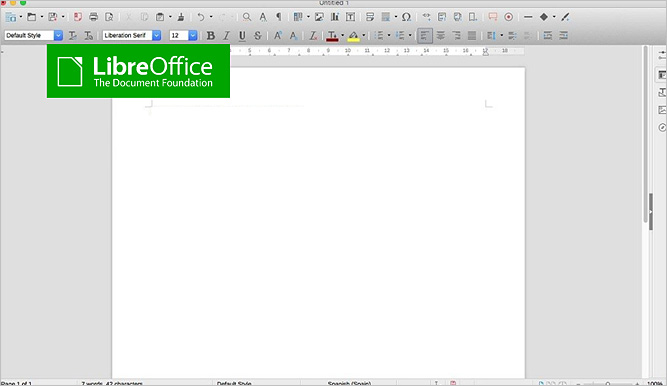Toggle bulleted list
Screen dimensions: 667x386
[379, 36]
